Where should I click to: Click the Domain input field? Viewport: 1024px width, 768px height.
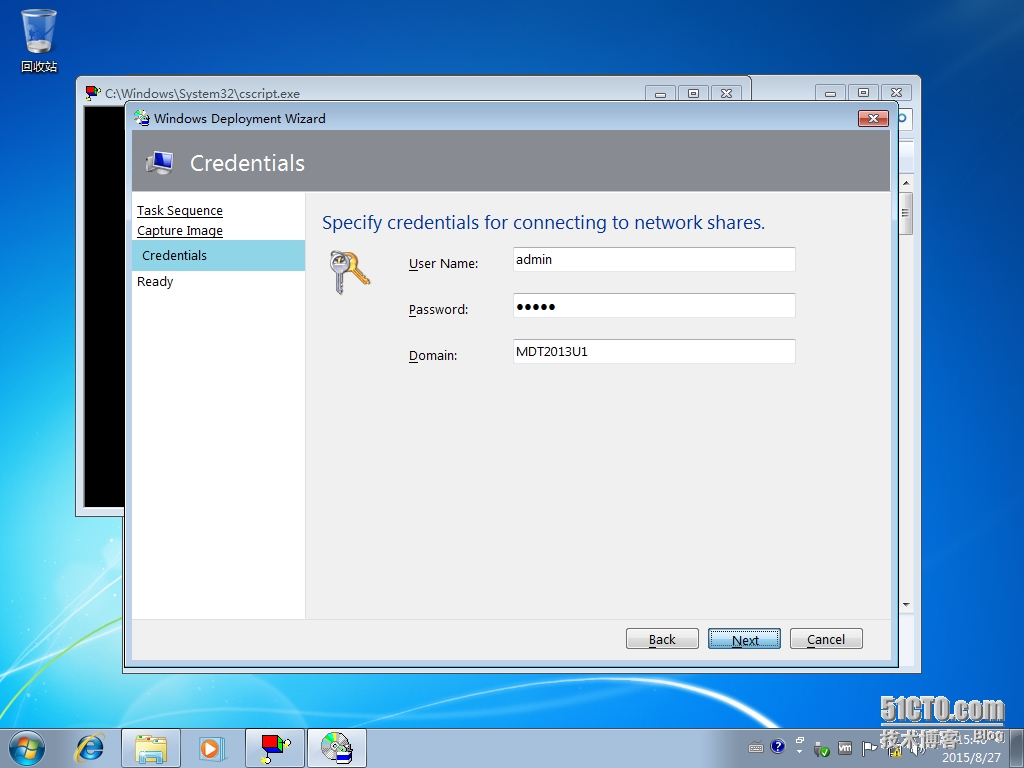coord(654,351)
